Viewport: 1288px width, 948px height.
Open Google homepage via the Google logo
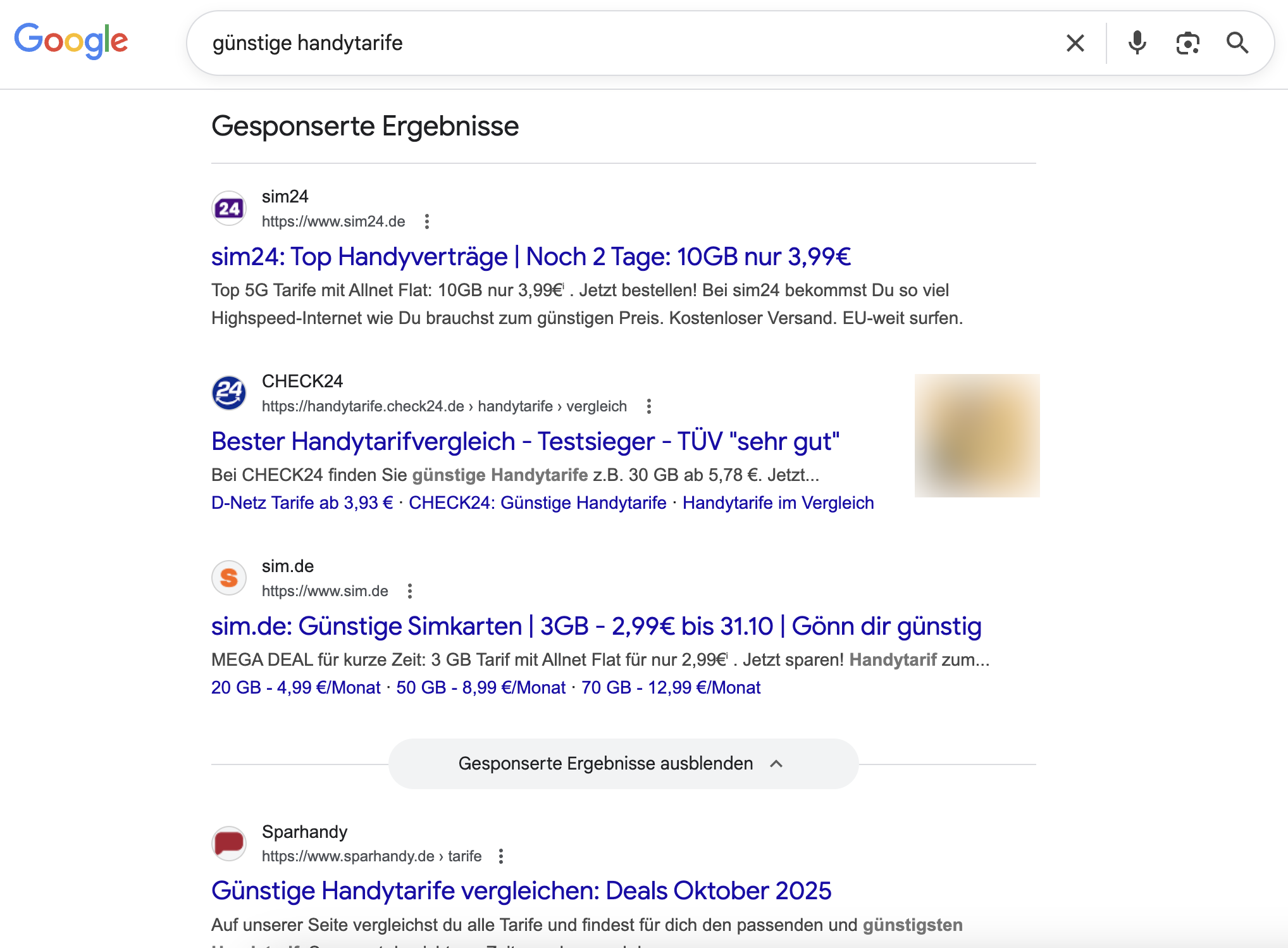[x=70, y=42]
